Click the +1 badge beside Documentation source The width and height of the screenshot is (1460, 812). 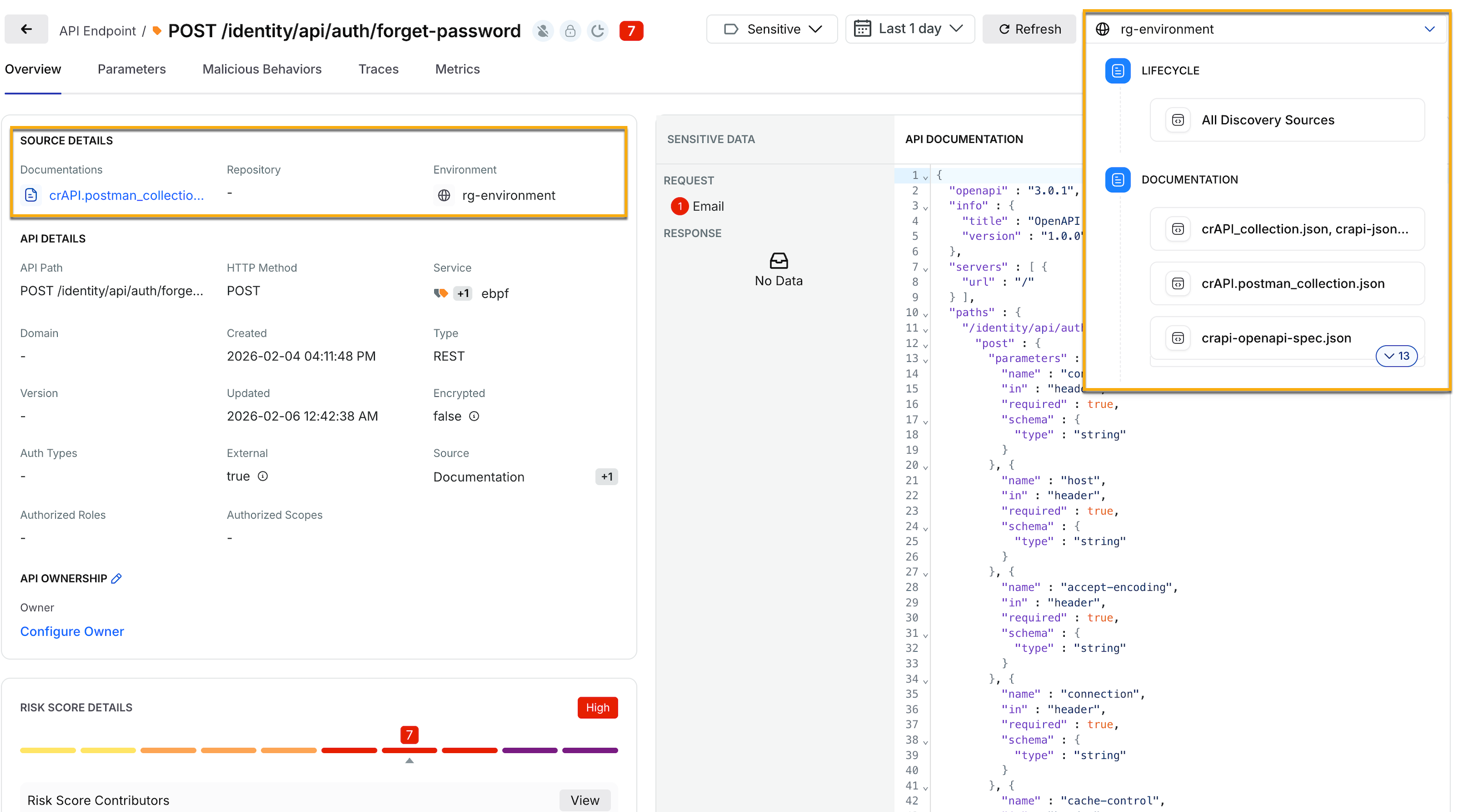coord(606,476)
